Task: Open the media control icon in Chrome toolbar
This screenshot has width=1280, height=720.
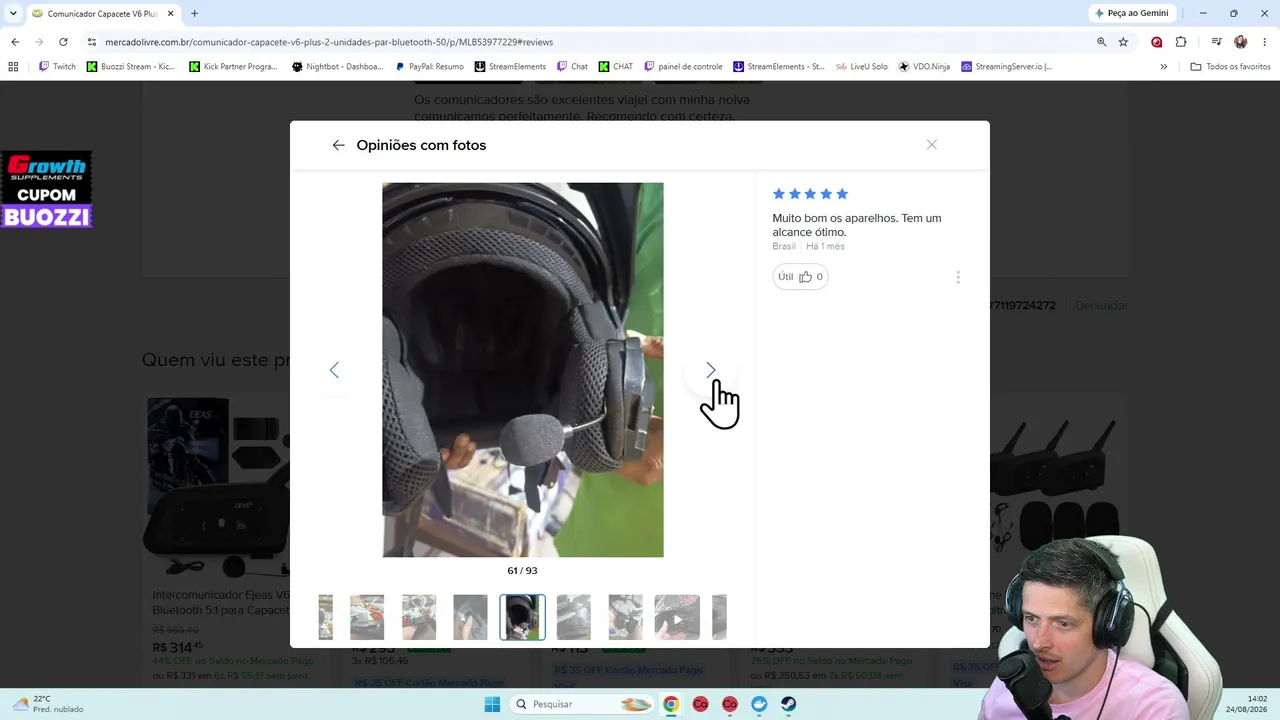Action: 1216,42
